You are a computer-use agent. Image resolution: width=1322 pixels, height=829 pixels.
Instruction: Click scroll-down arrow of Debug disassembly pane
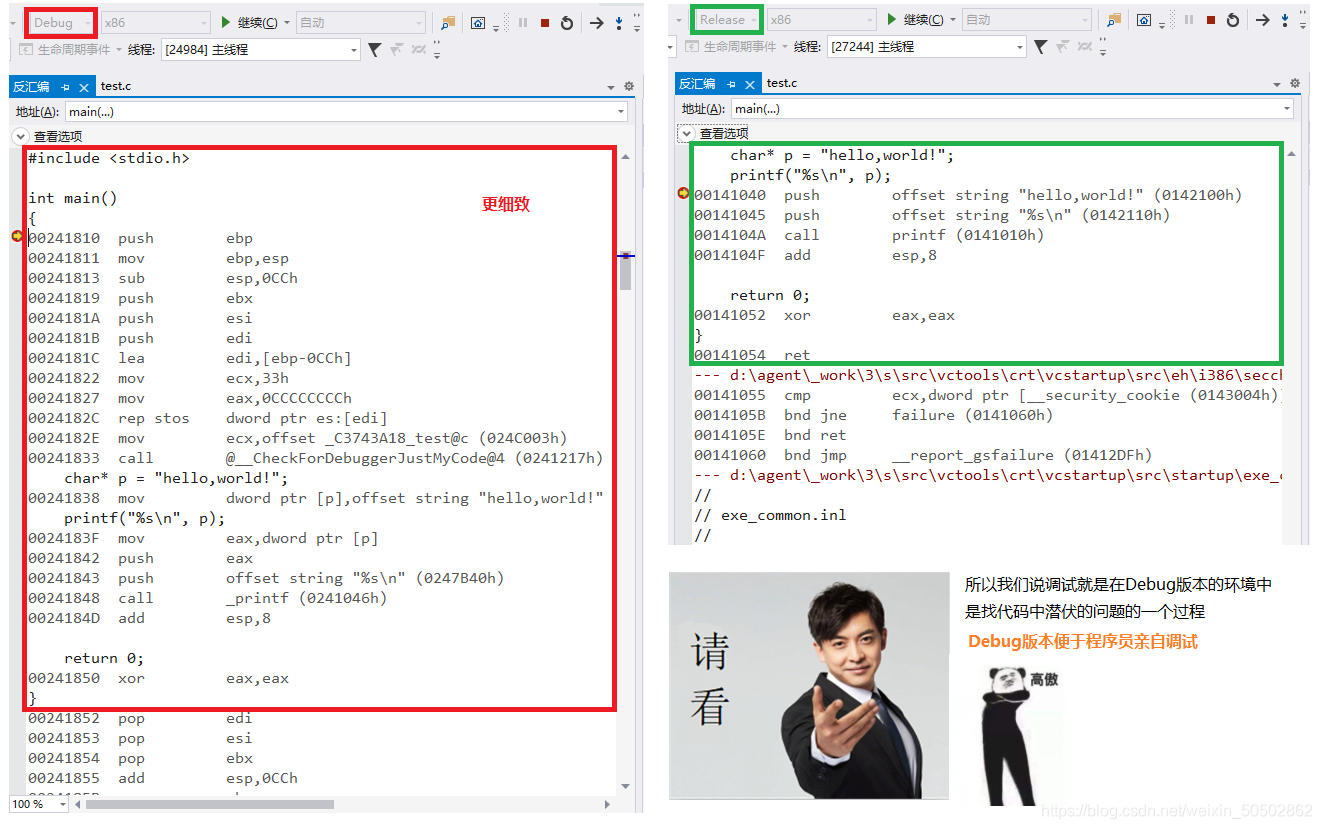(x=626, y=786)
